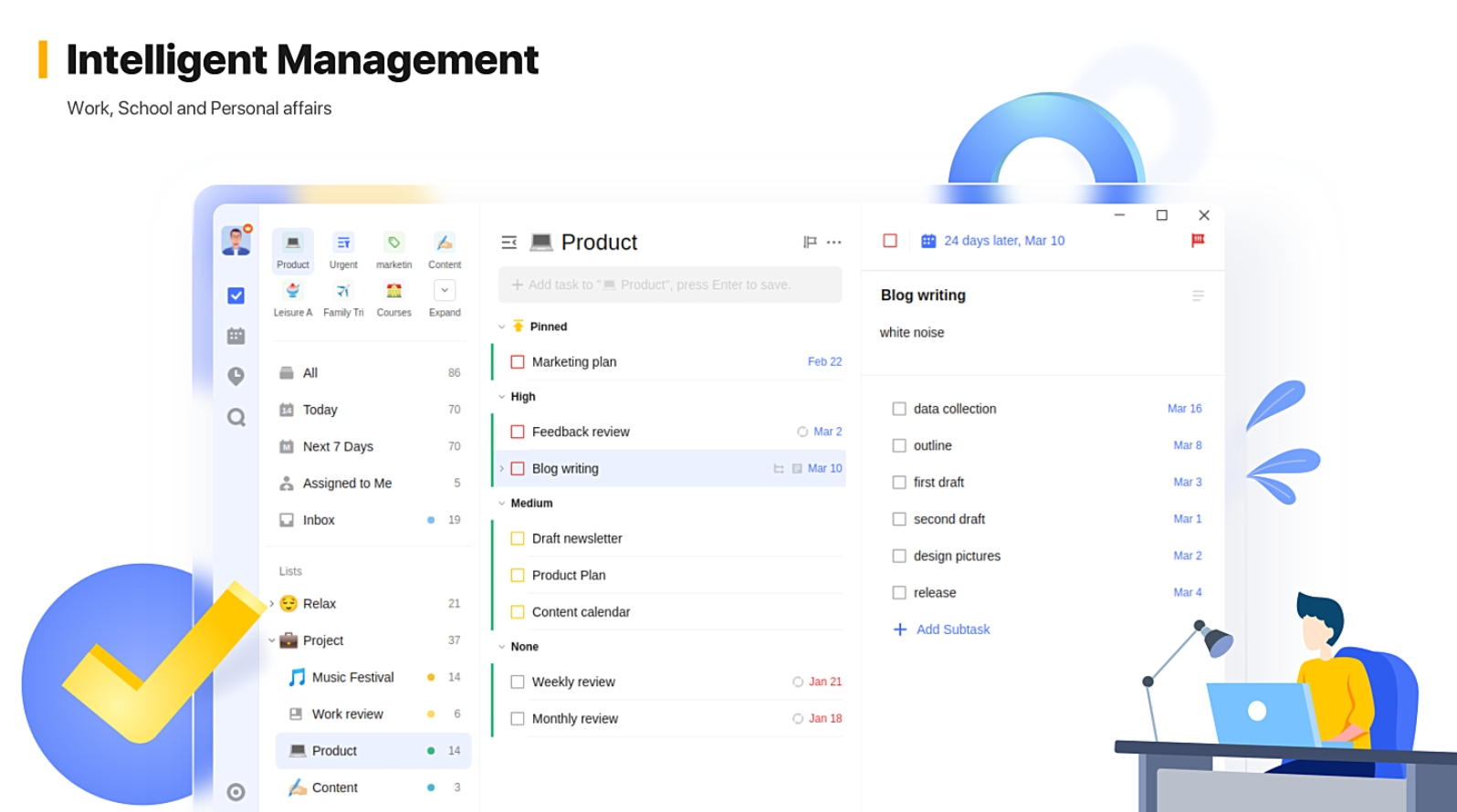The height and width of the screenshot is (812, 1457).
Task: Expand the Relax list folder
Action: [272, 603]
